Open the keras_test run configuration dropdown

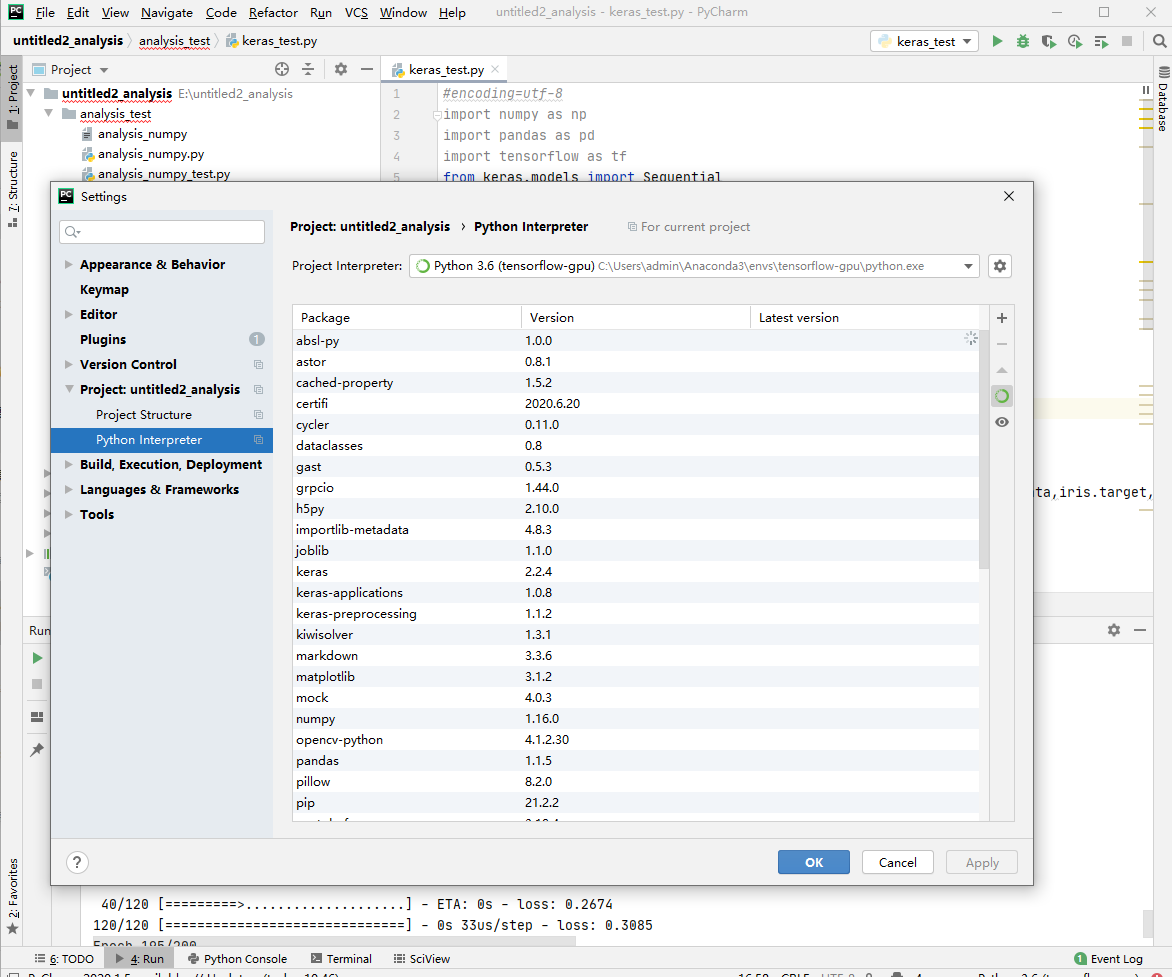tap(925, 41)
